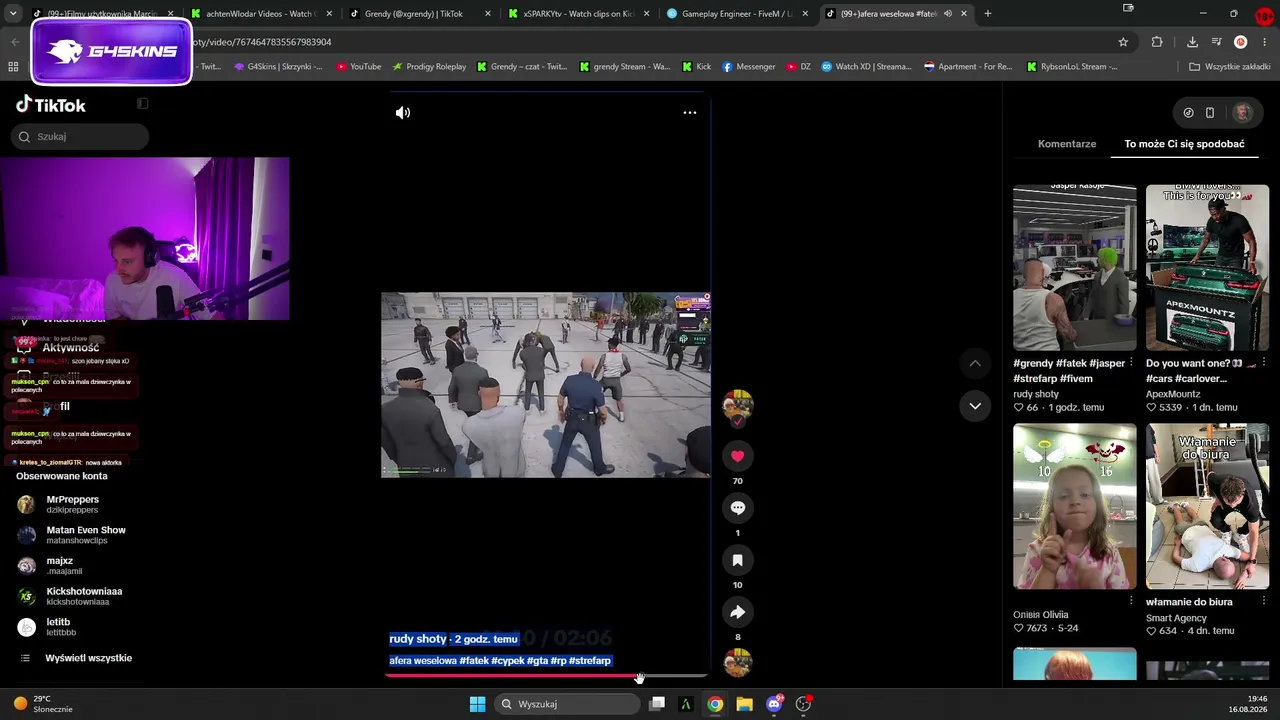1280x720 pixels.
Task: Open the Do you want one? cars video
Action: tap(1207, 267)
